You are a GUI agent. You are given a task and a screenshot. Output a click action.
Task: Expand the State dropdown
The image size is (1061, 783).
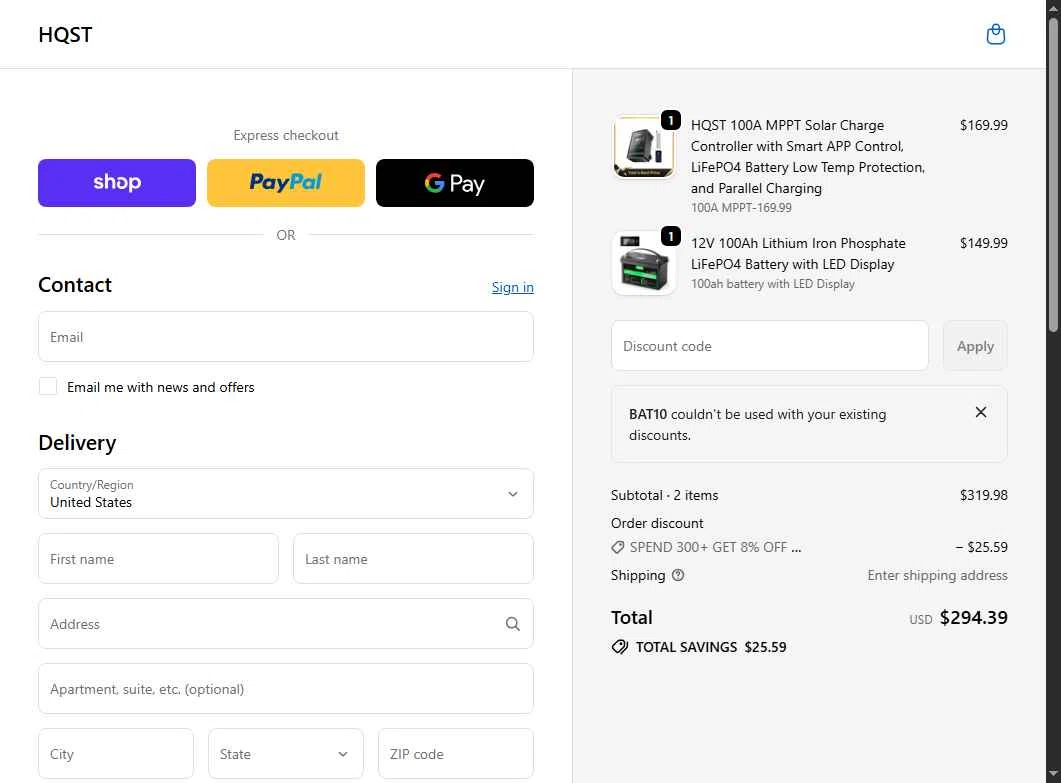pyautogui.click(x=285, y=753)
